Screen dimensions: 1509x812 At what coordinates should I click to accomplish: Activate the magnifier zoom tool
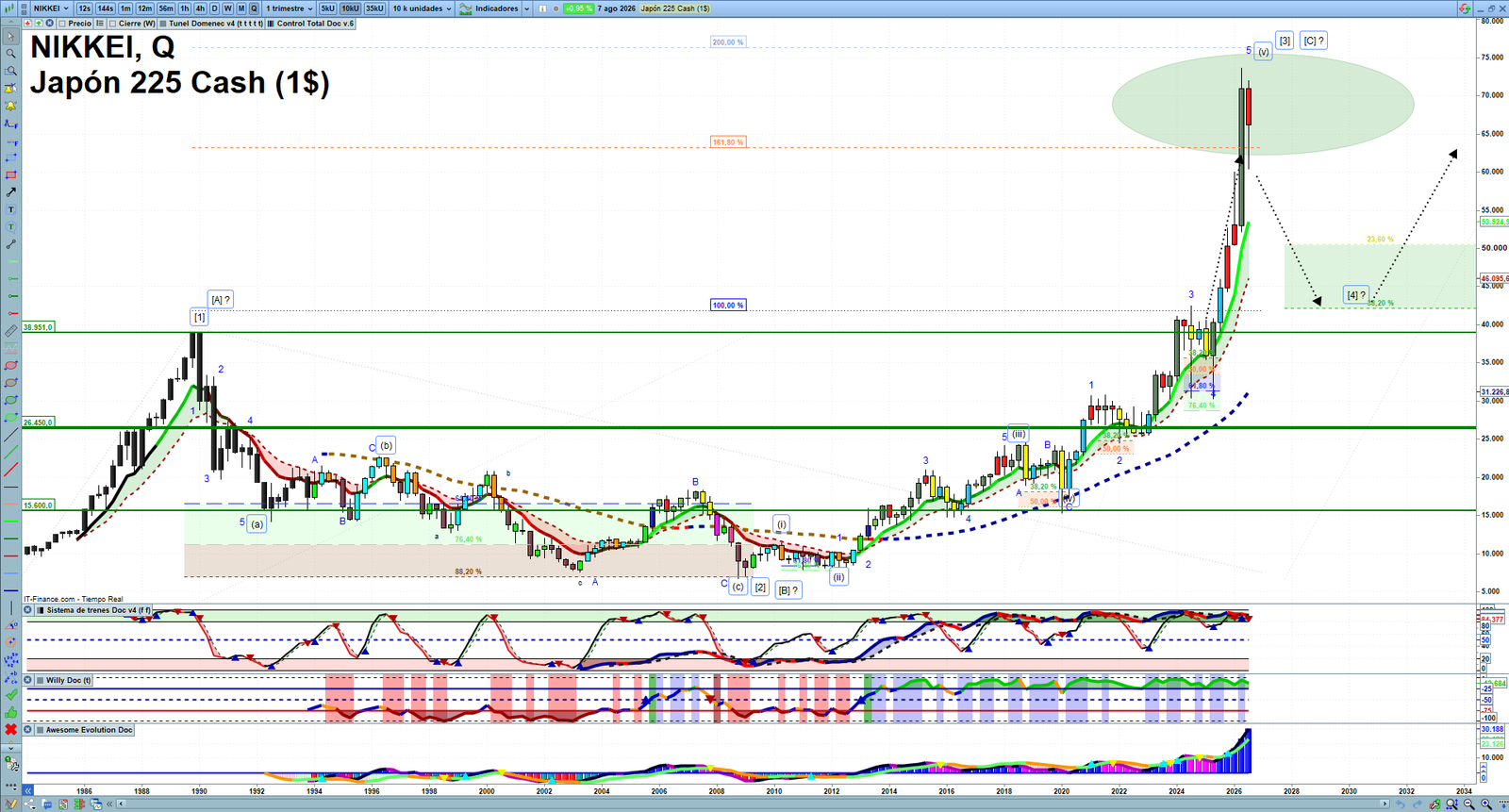tap(10, 54)
